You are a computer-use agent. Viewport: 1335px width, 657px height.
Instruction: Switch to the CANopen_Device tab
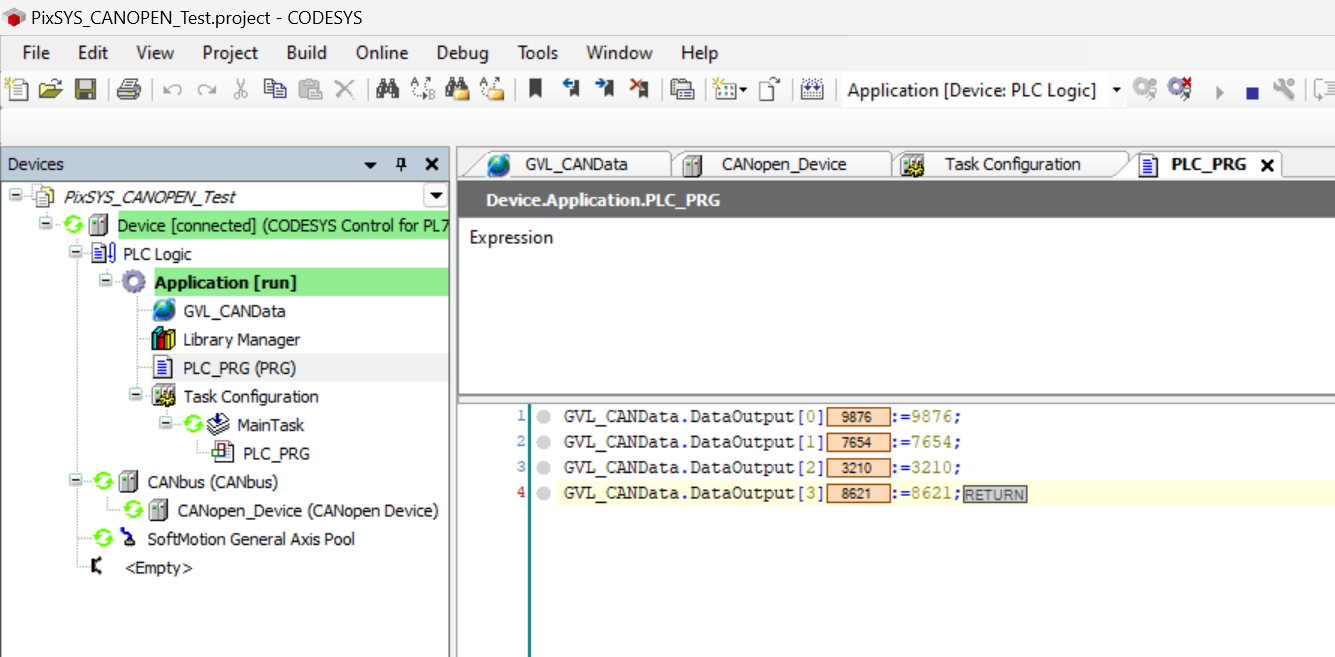pyautogui.click(x=783, y=165)
